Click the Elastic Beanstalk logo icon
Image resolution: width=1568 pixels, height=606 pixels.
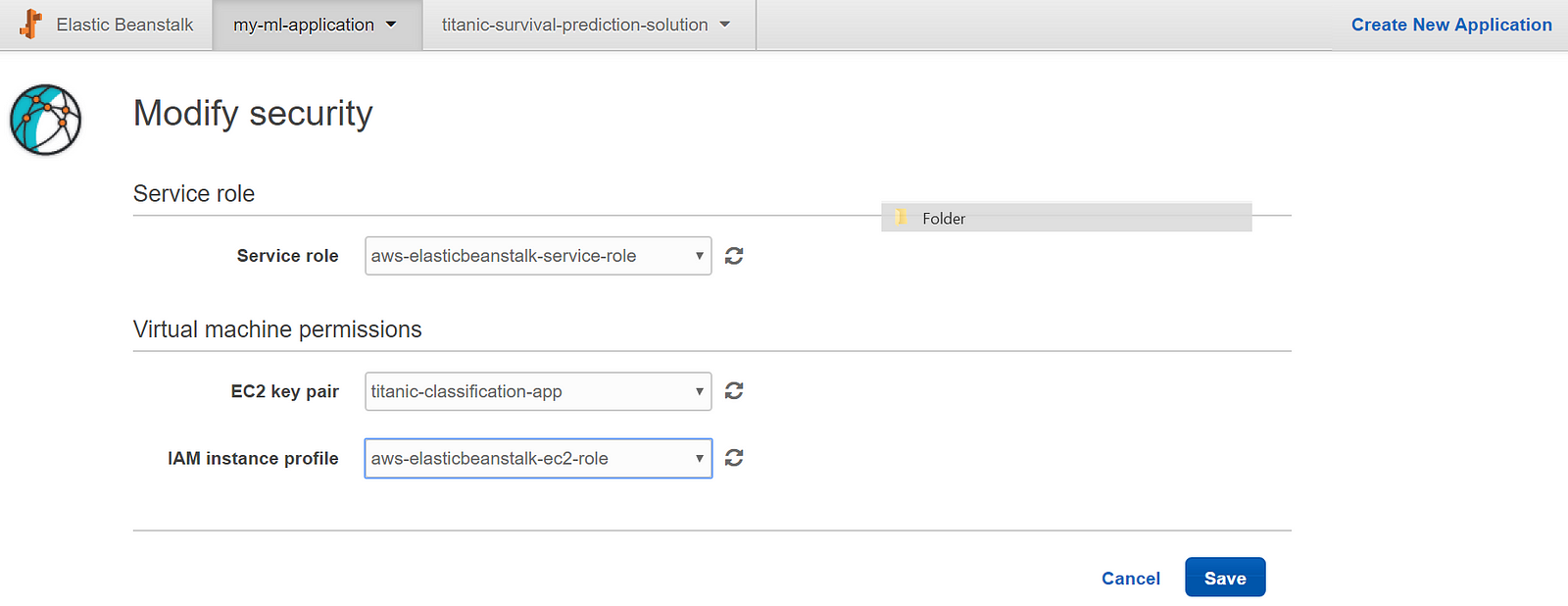pyautogui.click(x=31, y=25)
